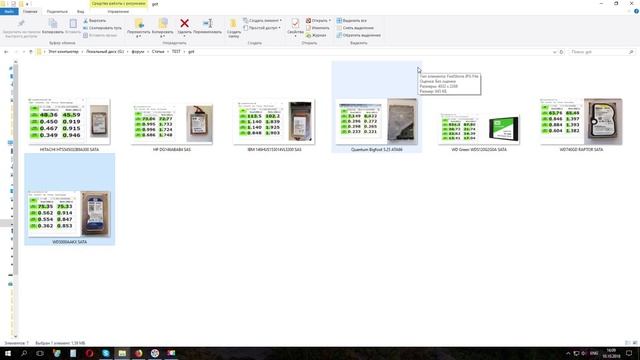
Task: Click the Up one level arrow
Action: [31, 52]
